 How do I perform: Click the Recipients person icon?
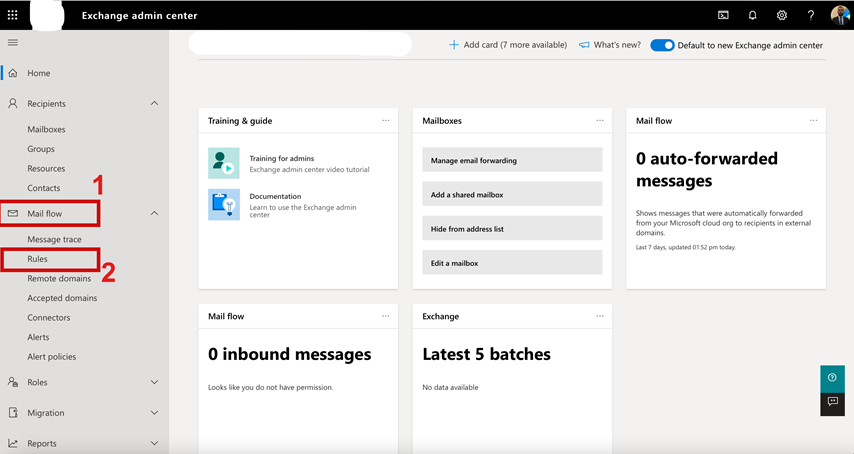(x=13, y=103)
